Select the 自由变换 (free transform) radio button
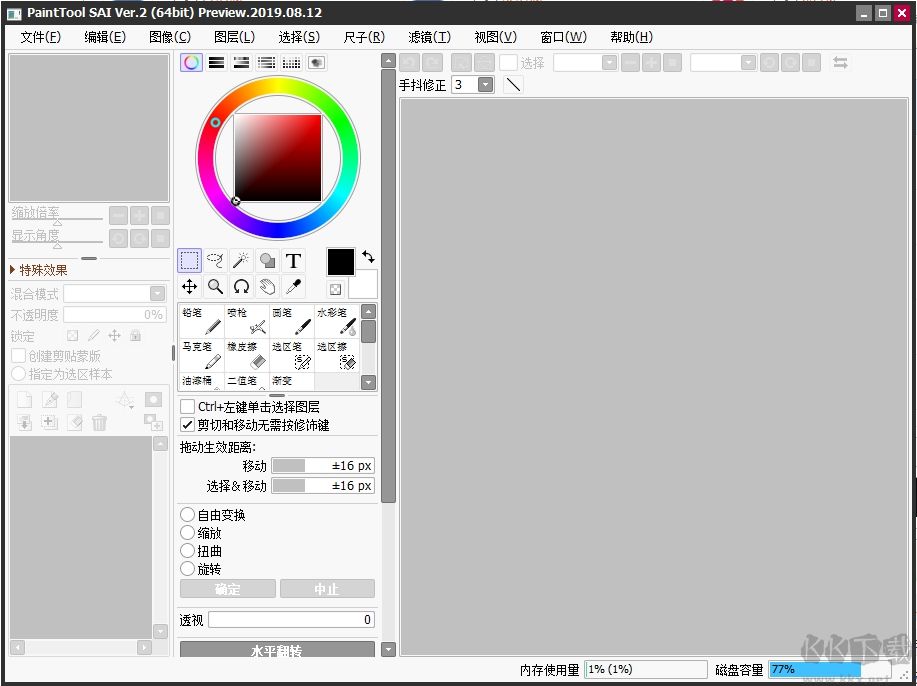The width and height of the screenshot is (917, 686). pyautogui.click(x=186, y=514)
